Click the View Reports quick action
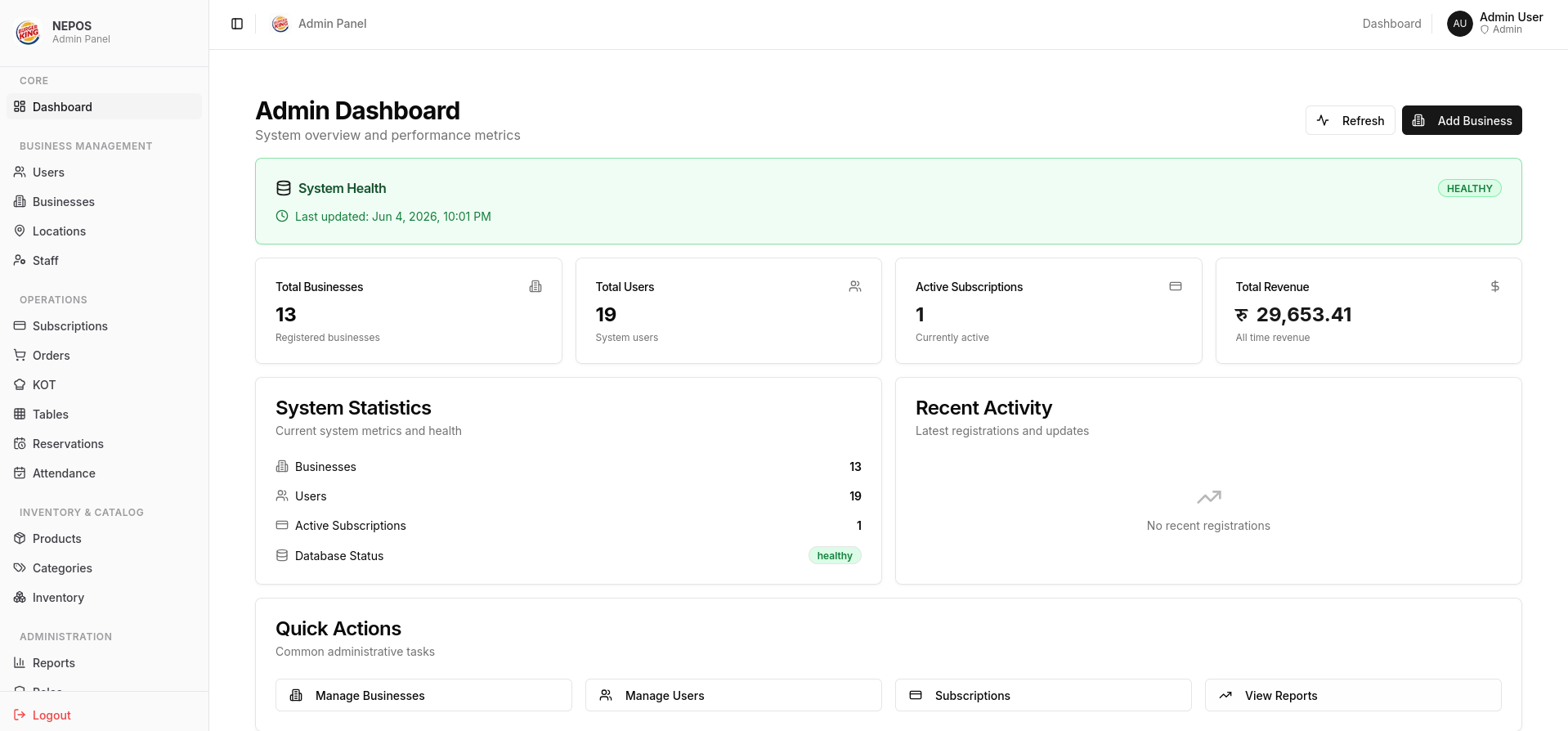The height and width of the screenshot is (731, 1568). 1353,695
